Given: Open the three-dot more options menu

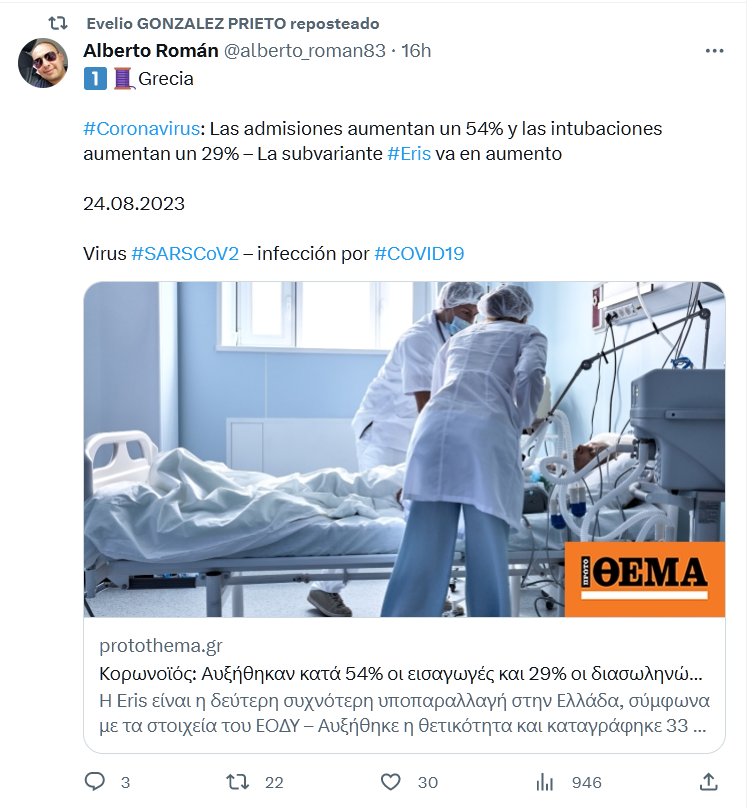Looking at the screenshot, I should pyautogui.click(x=714, y=50).
